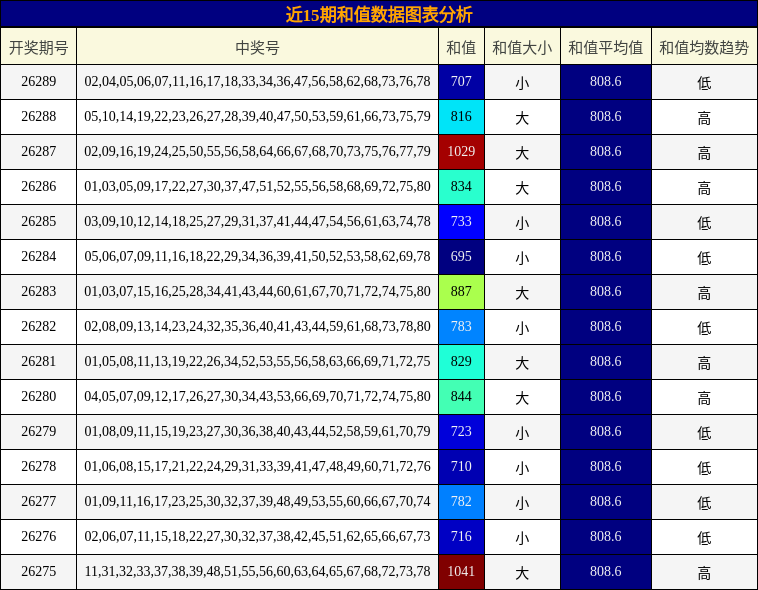Click 小 size cell in row 26289
The width and height of the screenshot is (758, 590).
[522, 82]
